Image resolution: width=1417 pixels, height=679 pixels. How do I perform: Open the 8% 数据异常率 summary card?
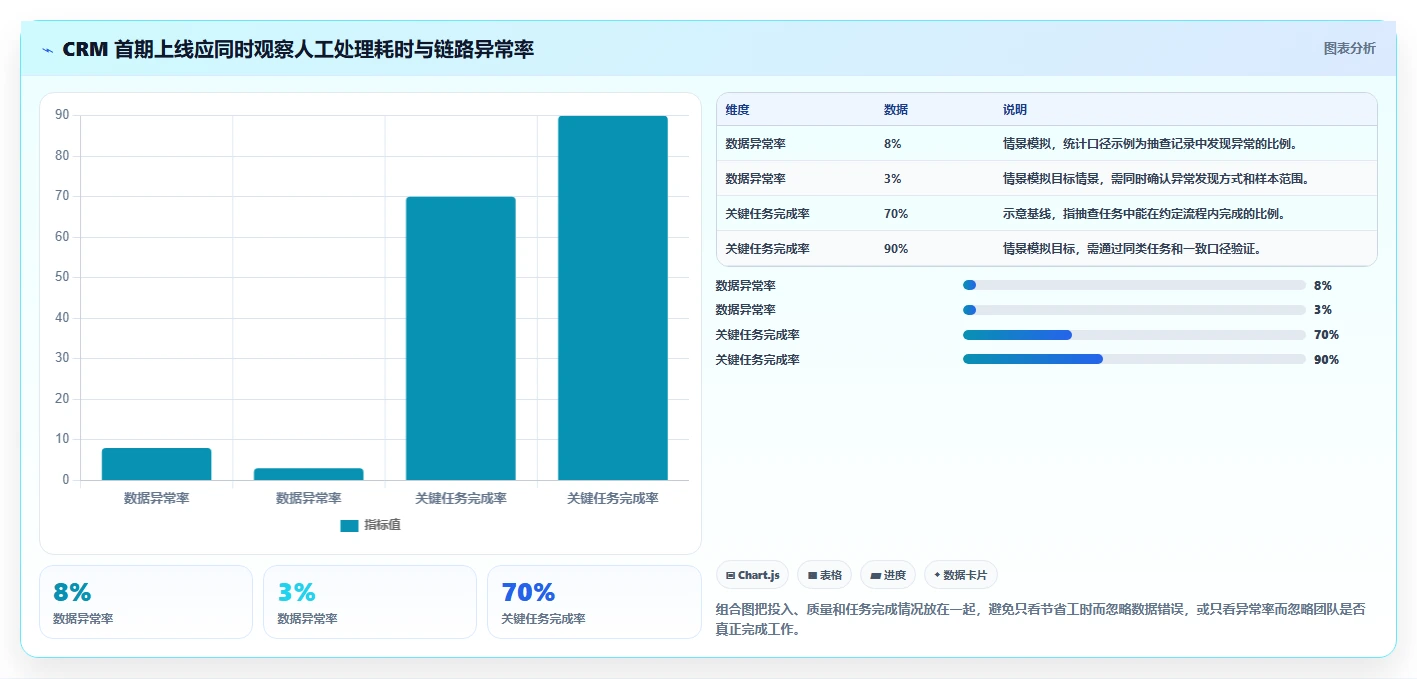point(146,602)
